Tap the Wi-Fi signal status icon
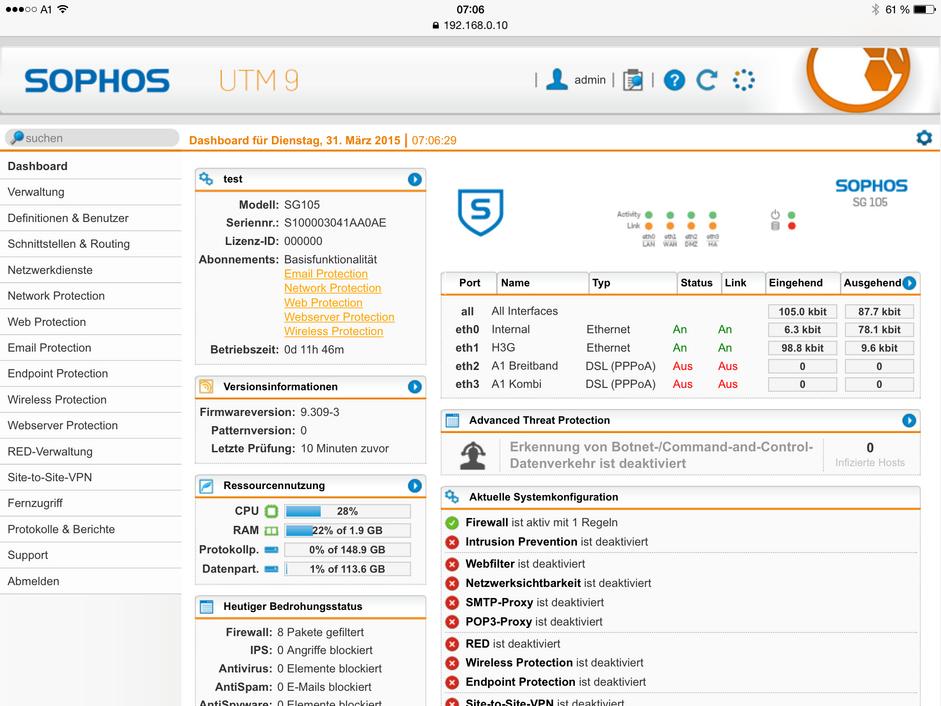The width and height of the screenshot is (941, 706). click(x=63, y=9)
